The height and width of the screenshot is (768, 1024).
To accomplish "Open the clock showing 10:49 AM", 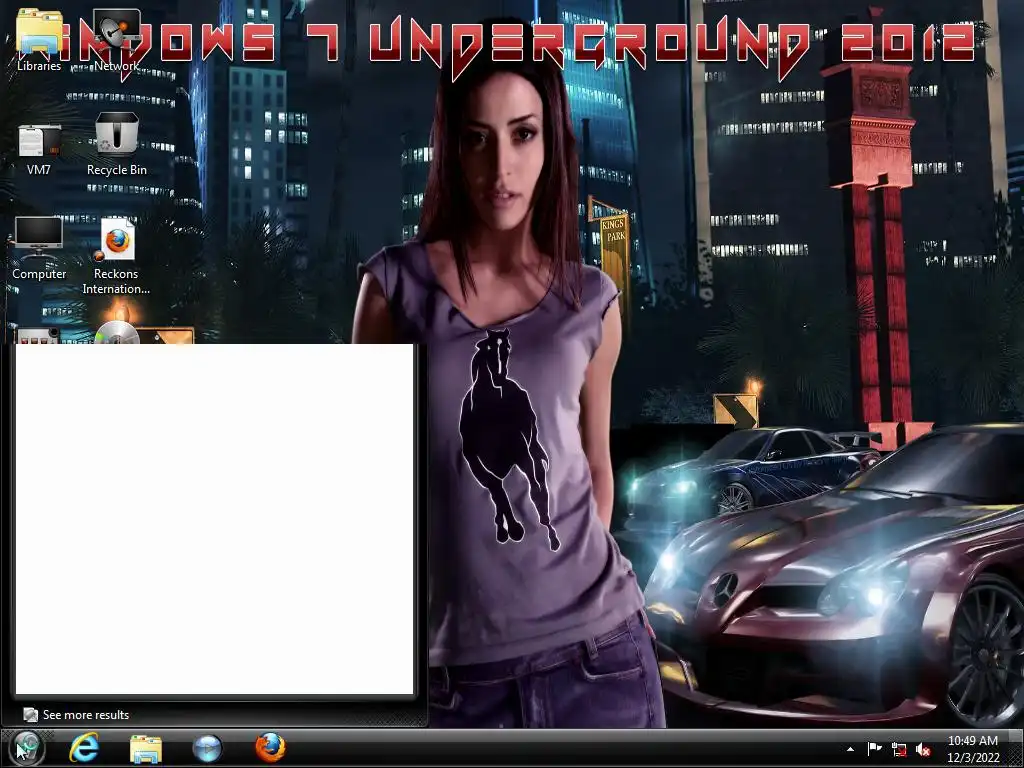I will point(973,749).
